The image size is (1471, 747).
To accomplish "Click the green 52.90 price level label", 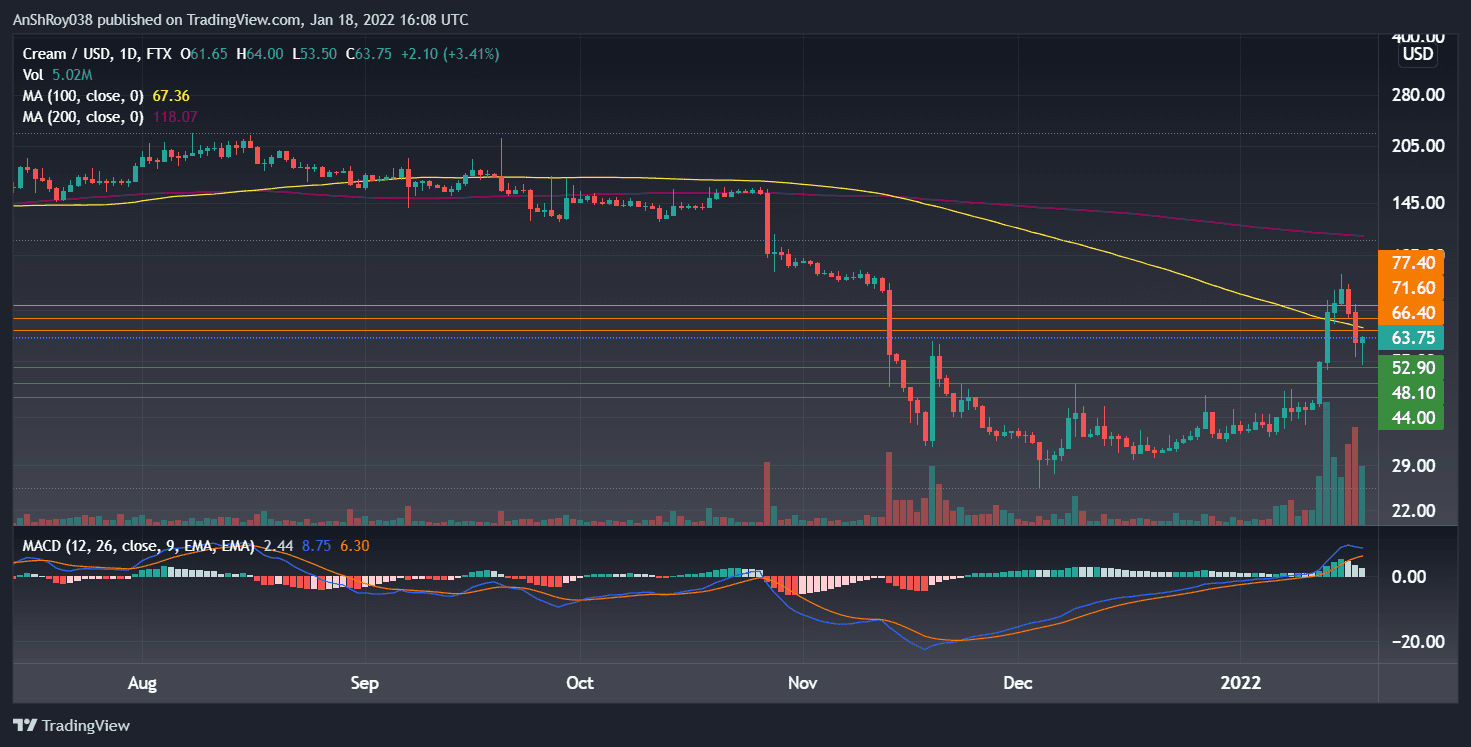I will pyautogui.click(x=1411, y=367).
